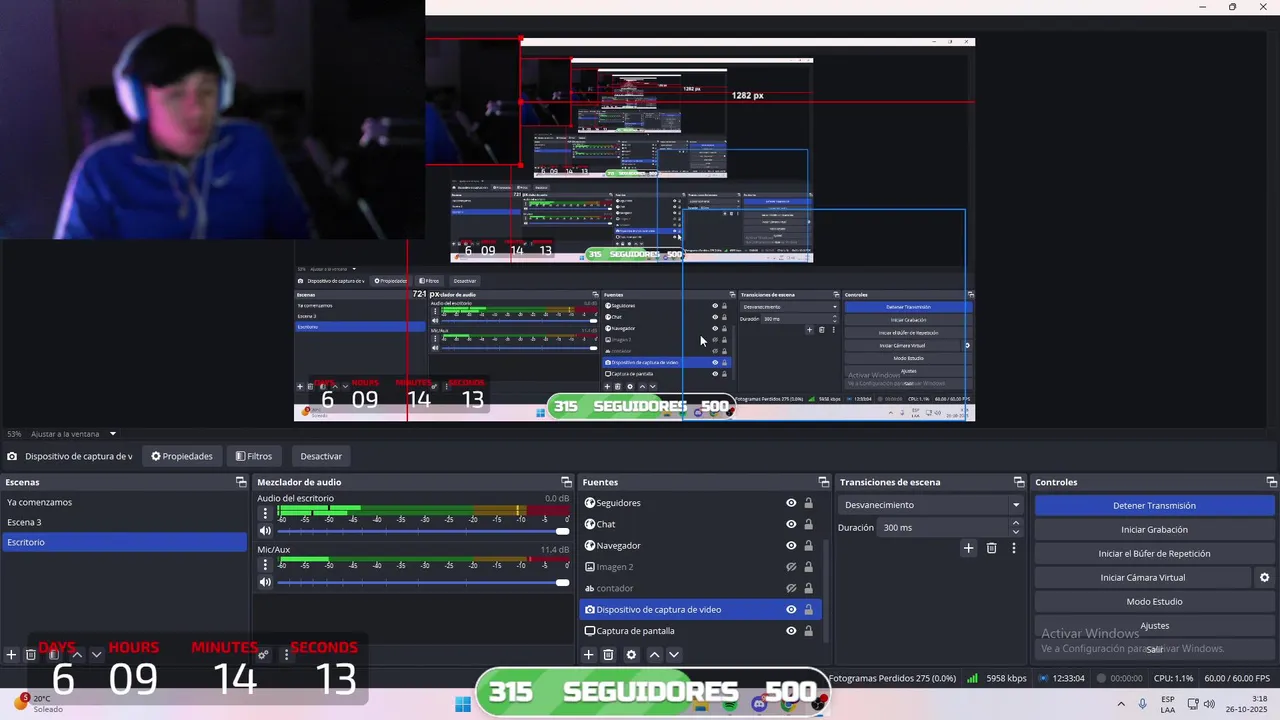Undock the Mezclador de audio panel
Image resolution: width=1280 pixels, height=720 pixels.
coord(566,482)
